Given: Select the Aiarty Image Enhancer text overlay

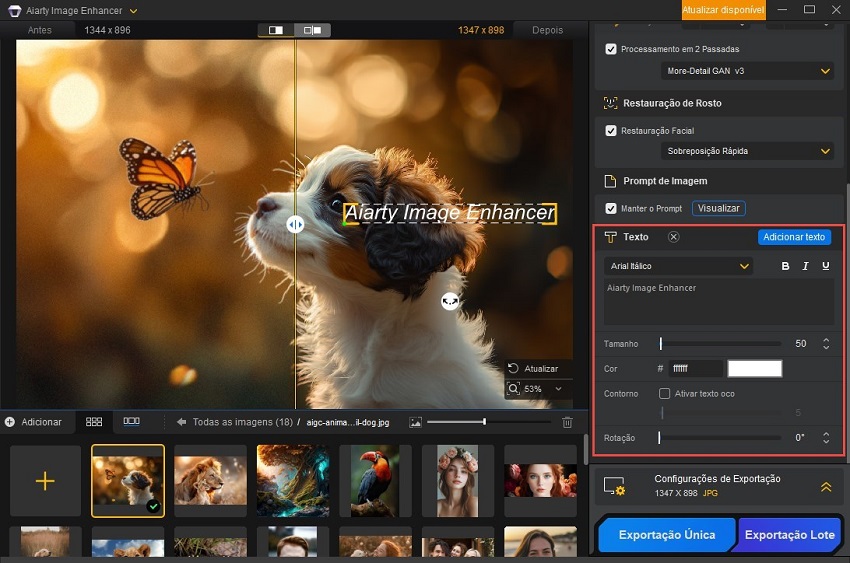Looking at the screenshot, I should tap(449, 213).
